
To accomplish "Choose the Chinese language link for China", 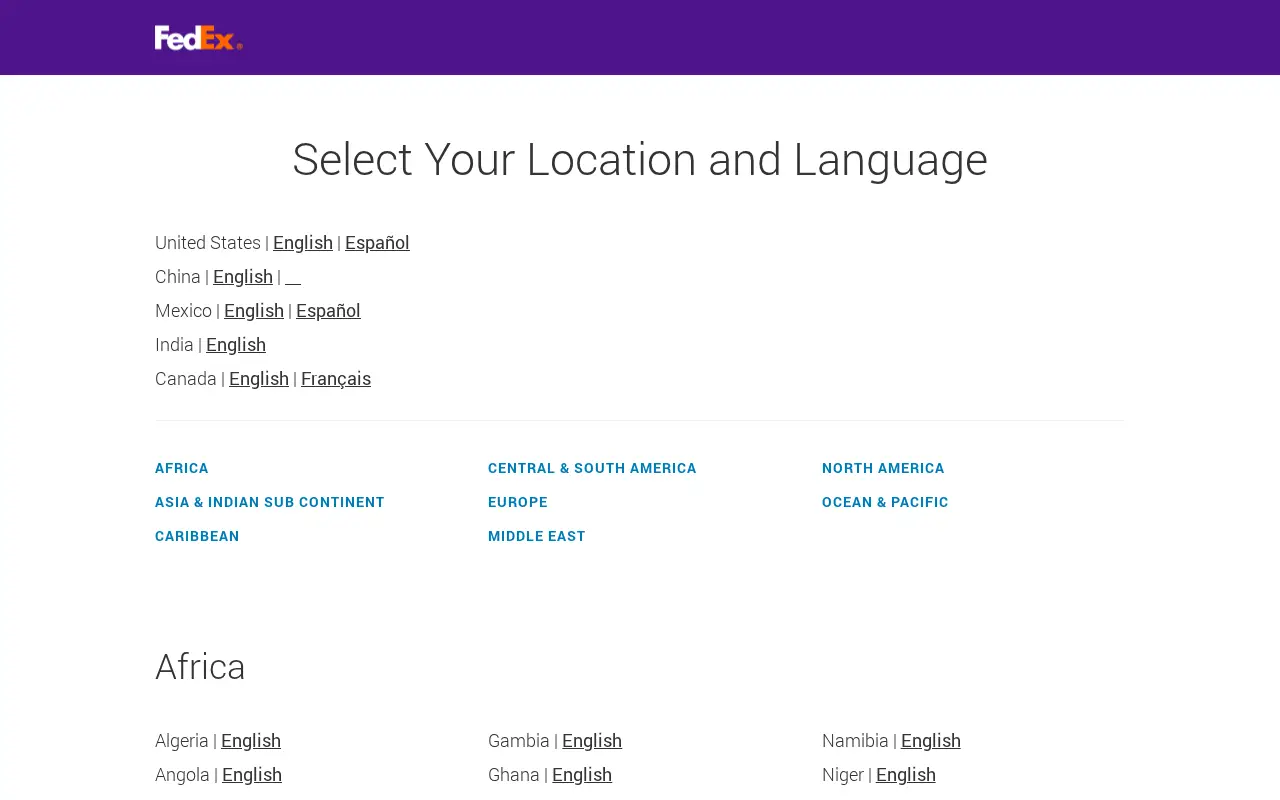I will 293,276.
